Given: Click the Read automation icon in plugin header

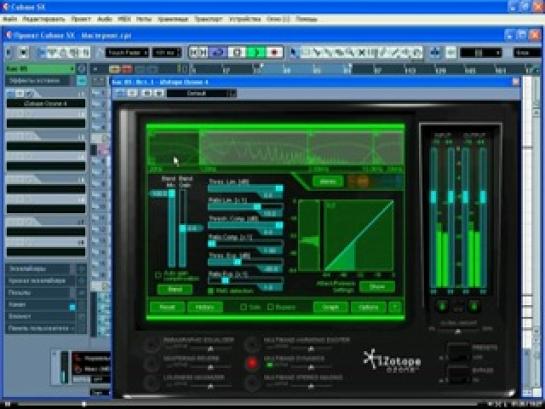Looking at the screenshot, I should [x=147, y=93].
